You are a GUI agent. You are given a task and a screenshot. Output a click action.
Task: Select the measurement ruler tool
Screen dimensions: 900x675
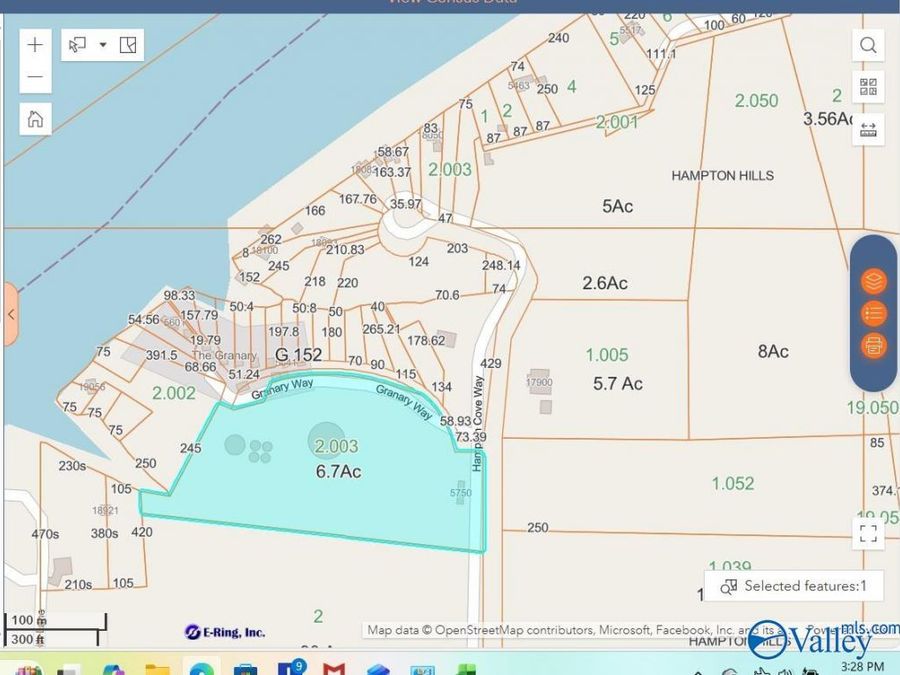point(868,130)
